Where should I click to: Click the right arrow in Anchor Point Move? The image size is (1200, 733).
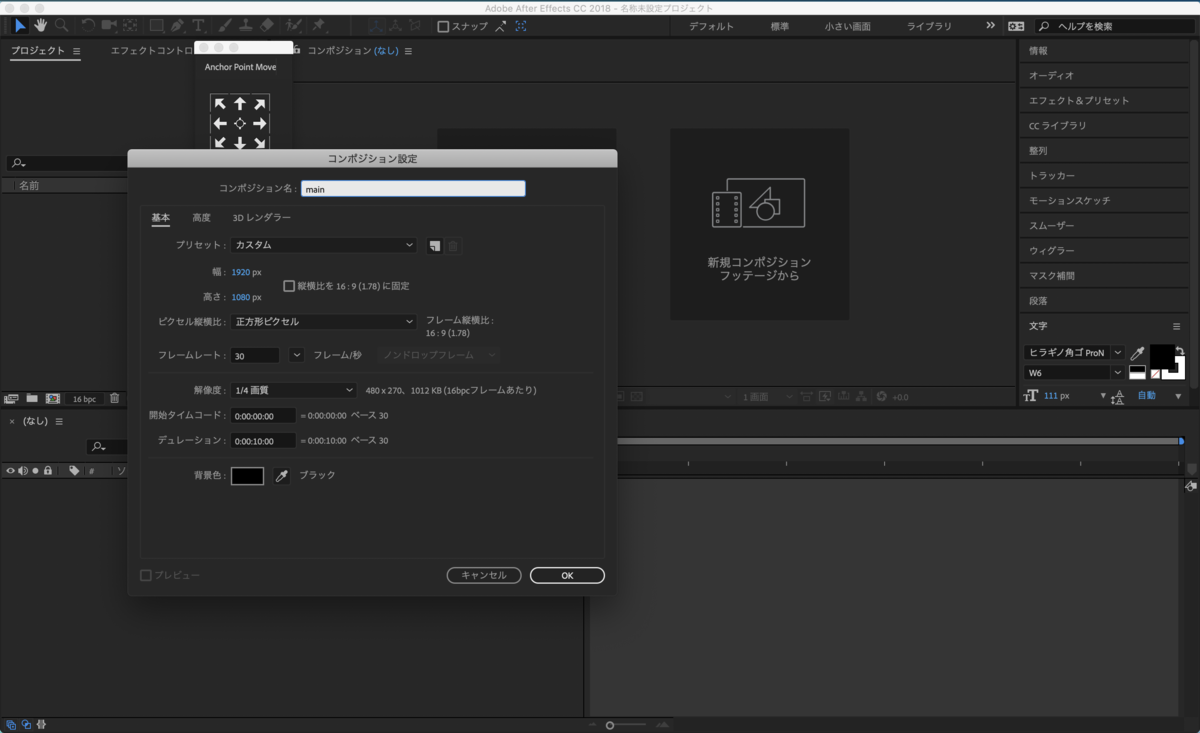[x=260, y=124]
